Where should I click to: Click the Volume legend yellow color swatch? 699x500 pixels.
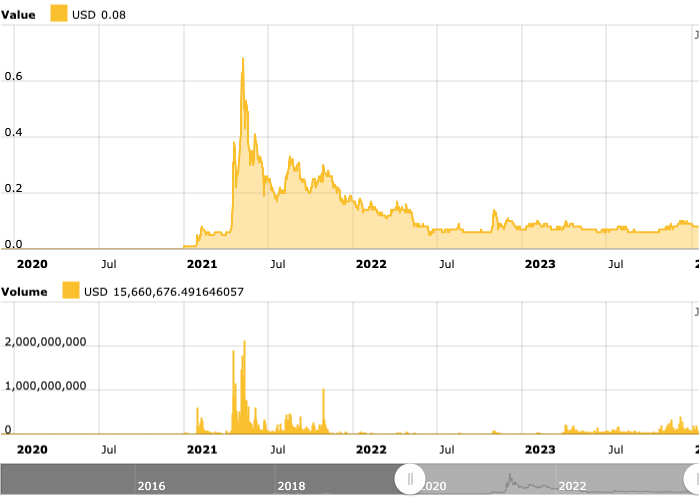click(x=71, y=290)
